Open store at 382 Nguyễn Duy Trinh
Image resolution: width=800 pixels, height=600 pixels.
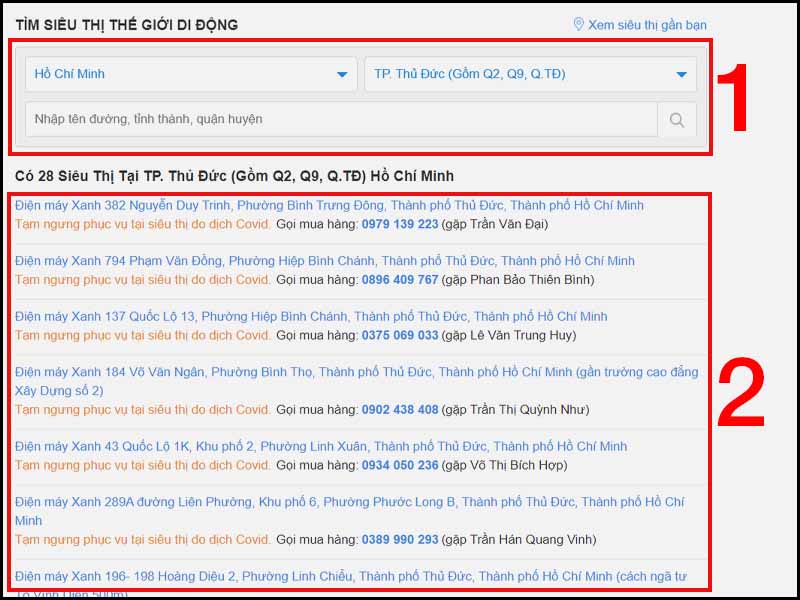329,205
